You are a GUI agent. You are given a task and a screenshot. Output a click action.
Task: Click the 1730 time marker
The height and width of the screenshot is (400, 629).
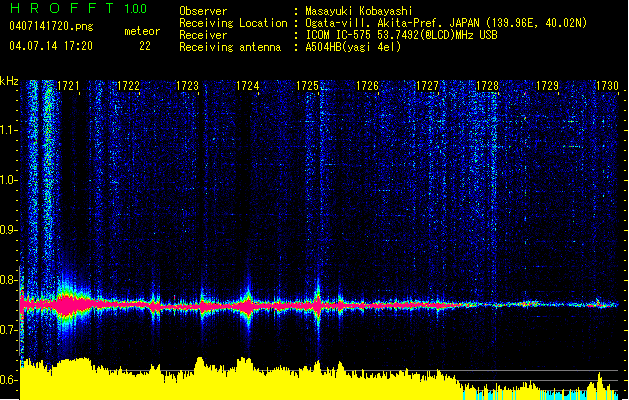coord(607,86)
